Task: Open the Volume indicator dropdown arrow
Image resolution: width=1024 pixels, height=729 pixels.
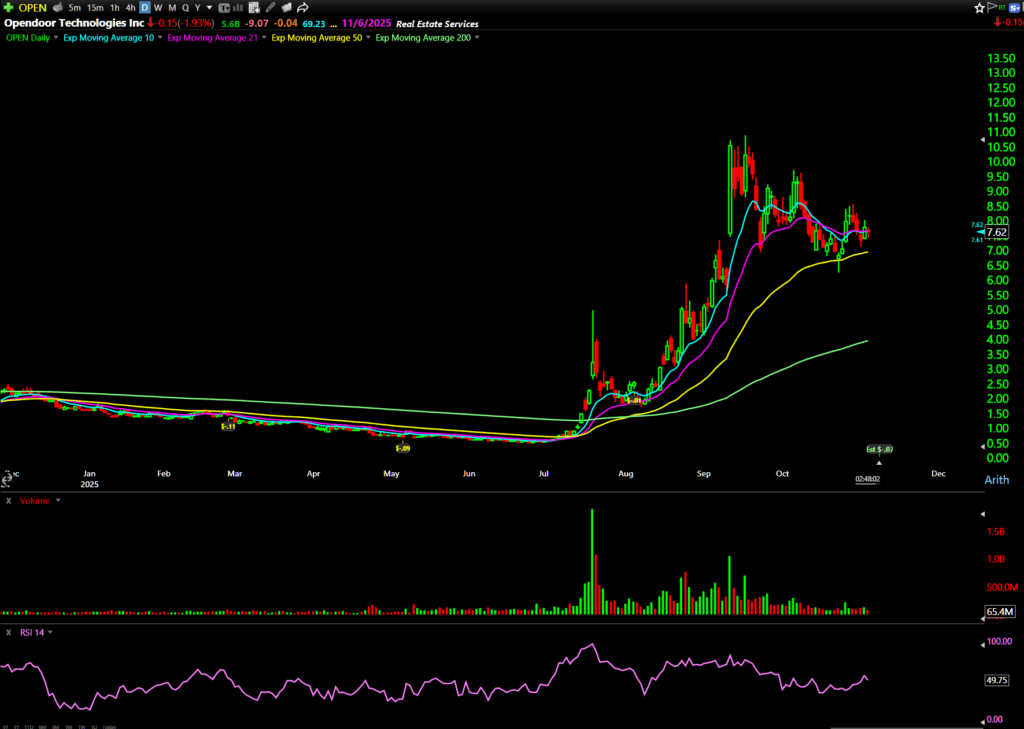Action: pos(58,500)
